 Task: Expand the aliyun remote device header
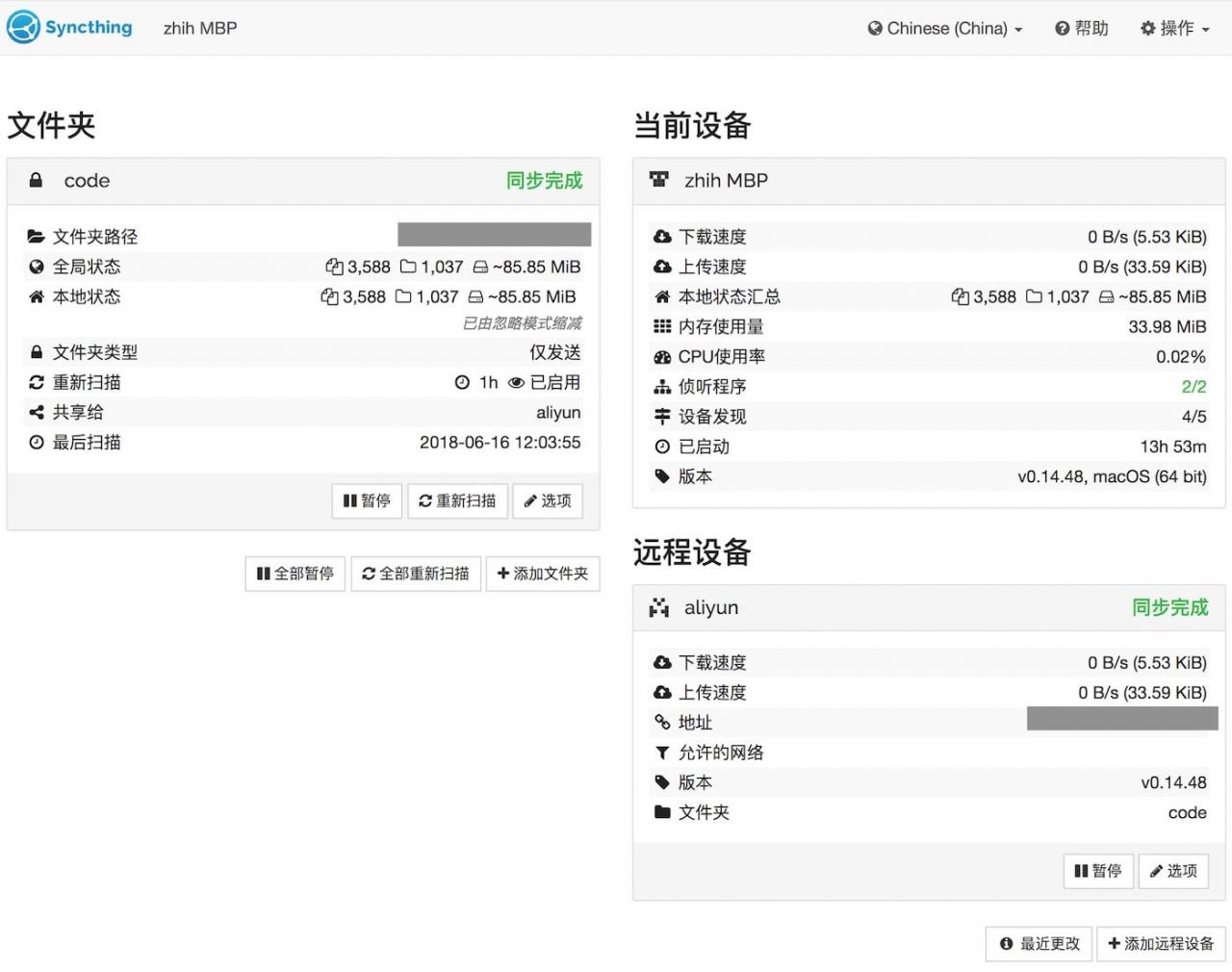coord(929,607)
